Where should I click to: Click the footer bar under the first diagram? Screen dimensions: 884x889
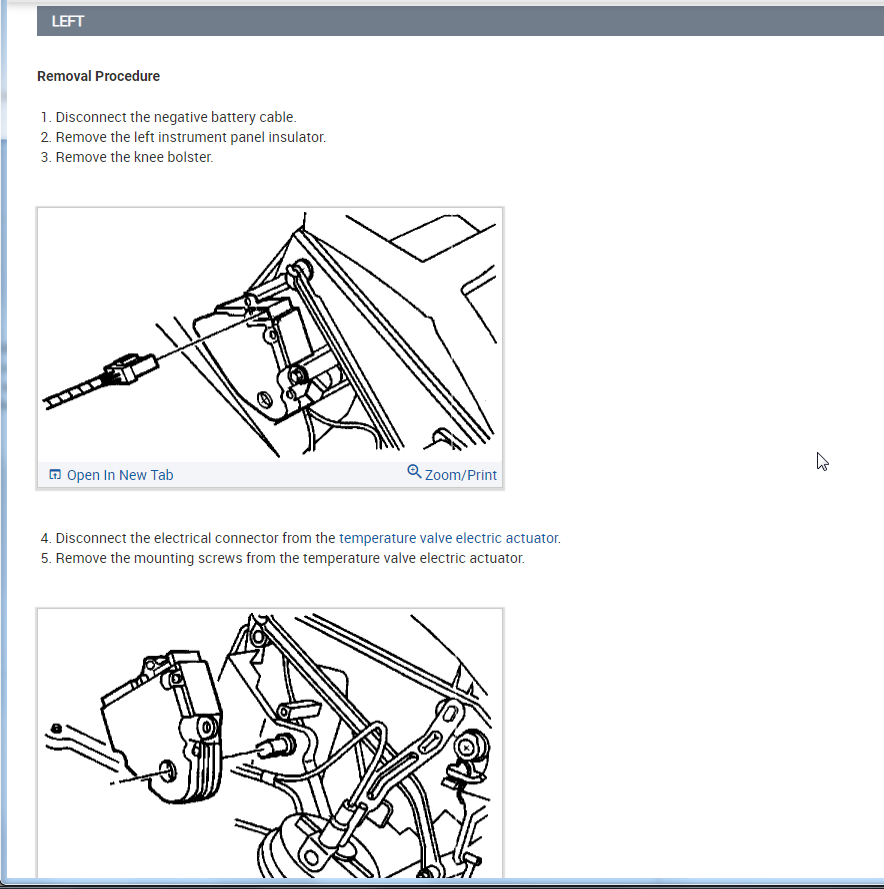(x=270, y=475)
